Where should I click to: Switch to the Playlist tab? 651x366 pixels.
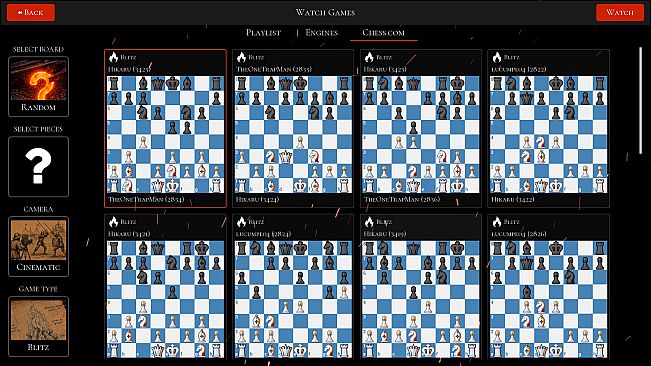pos(263,33)
